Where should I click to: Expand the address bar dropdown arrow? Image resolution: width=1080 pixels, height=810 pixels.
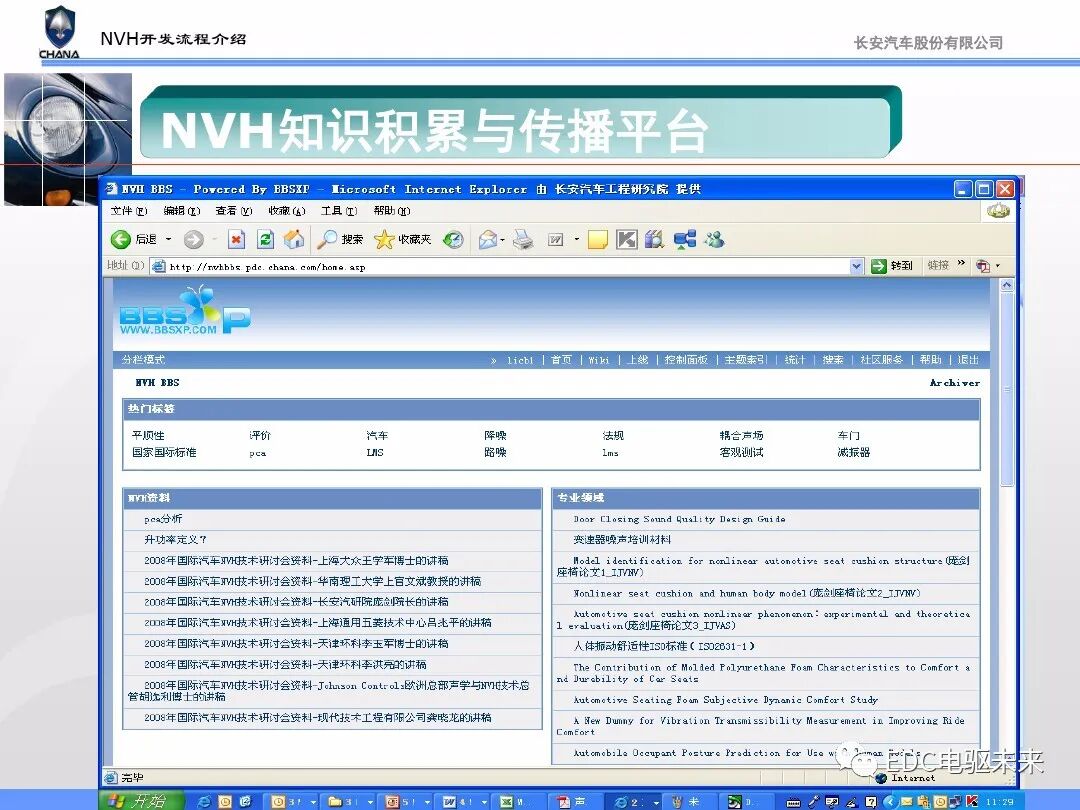(856, 267)
